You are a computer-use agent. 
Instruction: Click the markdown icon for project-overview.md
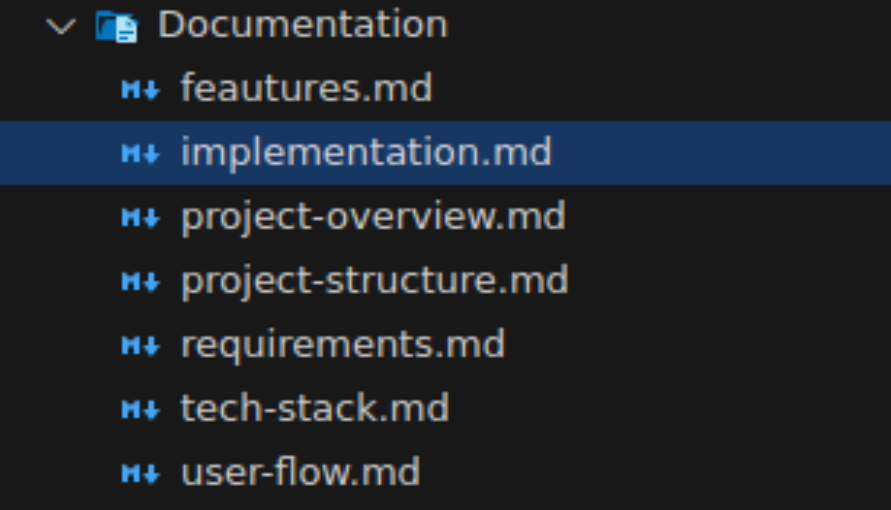point(140,218)
